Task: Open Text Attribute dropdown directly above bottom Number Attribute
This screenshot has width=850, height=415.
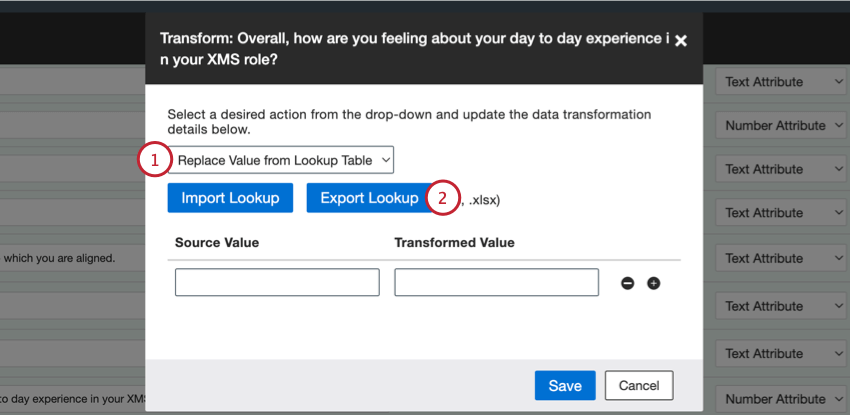Action: 782,354
